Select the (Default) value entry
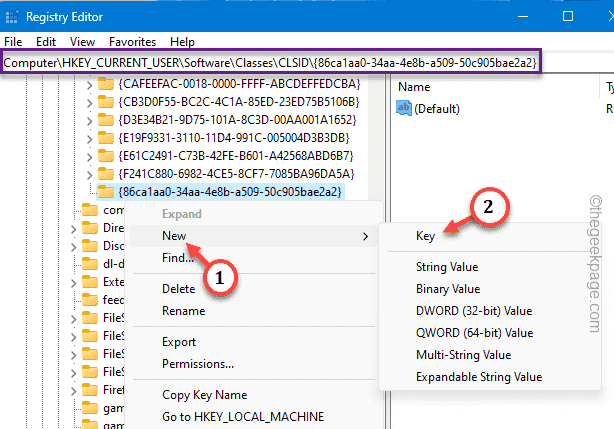614x429 pixels. tap(437, 108)
